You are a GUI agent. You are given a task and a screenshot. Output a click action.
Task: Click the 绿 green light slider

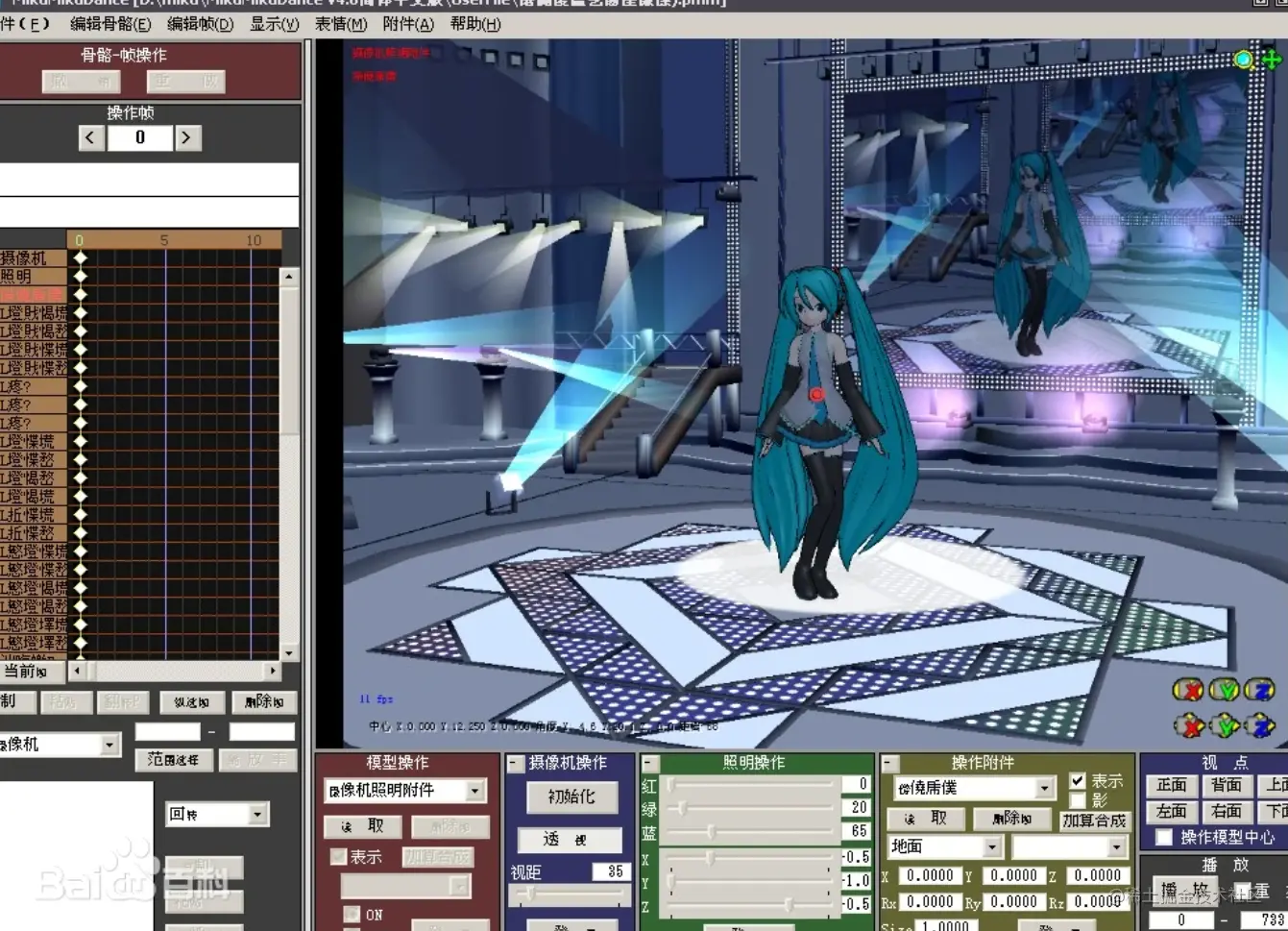pos(749,808)
